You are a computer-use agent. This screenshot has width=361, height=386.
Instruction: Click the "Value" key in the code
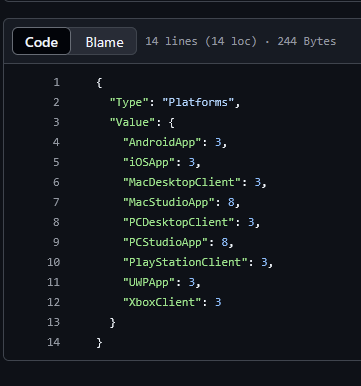[132, 122]
